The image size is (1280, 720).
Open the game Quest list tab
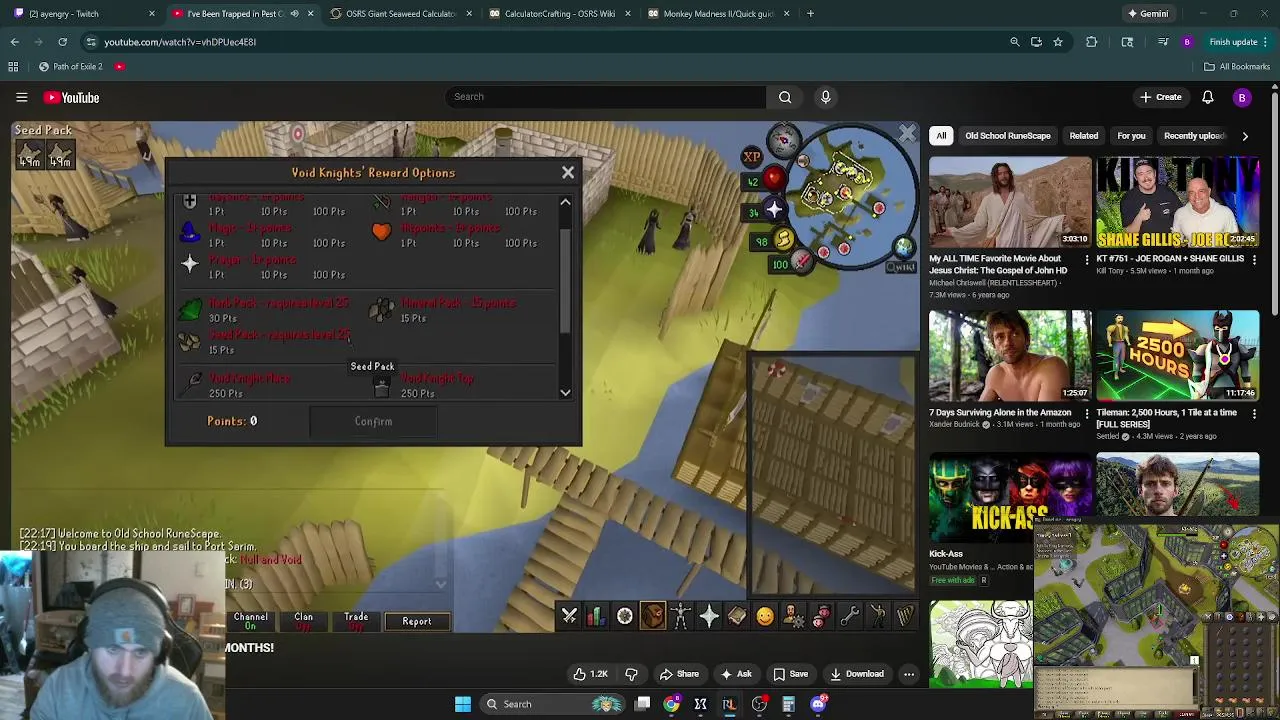point(624,616)
